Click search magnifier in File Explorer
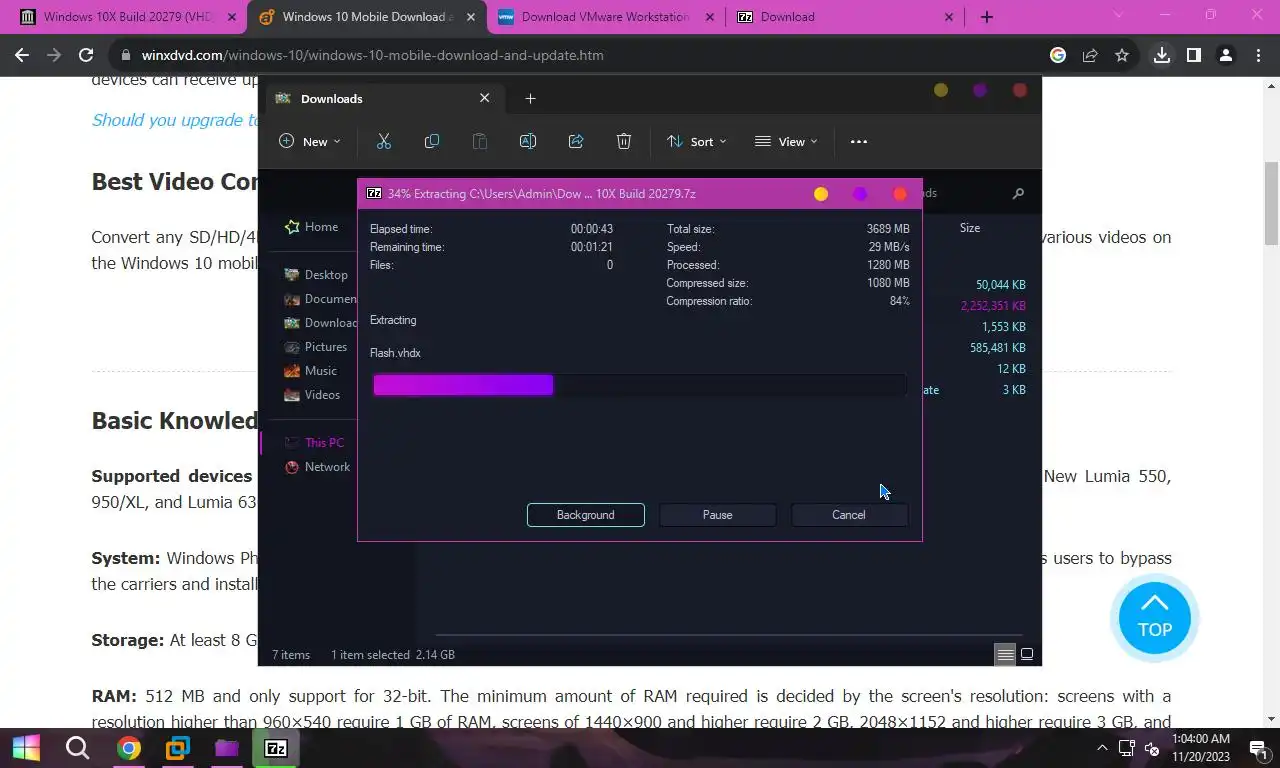This screenshot has height=768, width=1280. (1018, 193)
